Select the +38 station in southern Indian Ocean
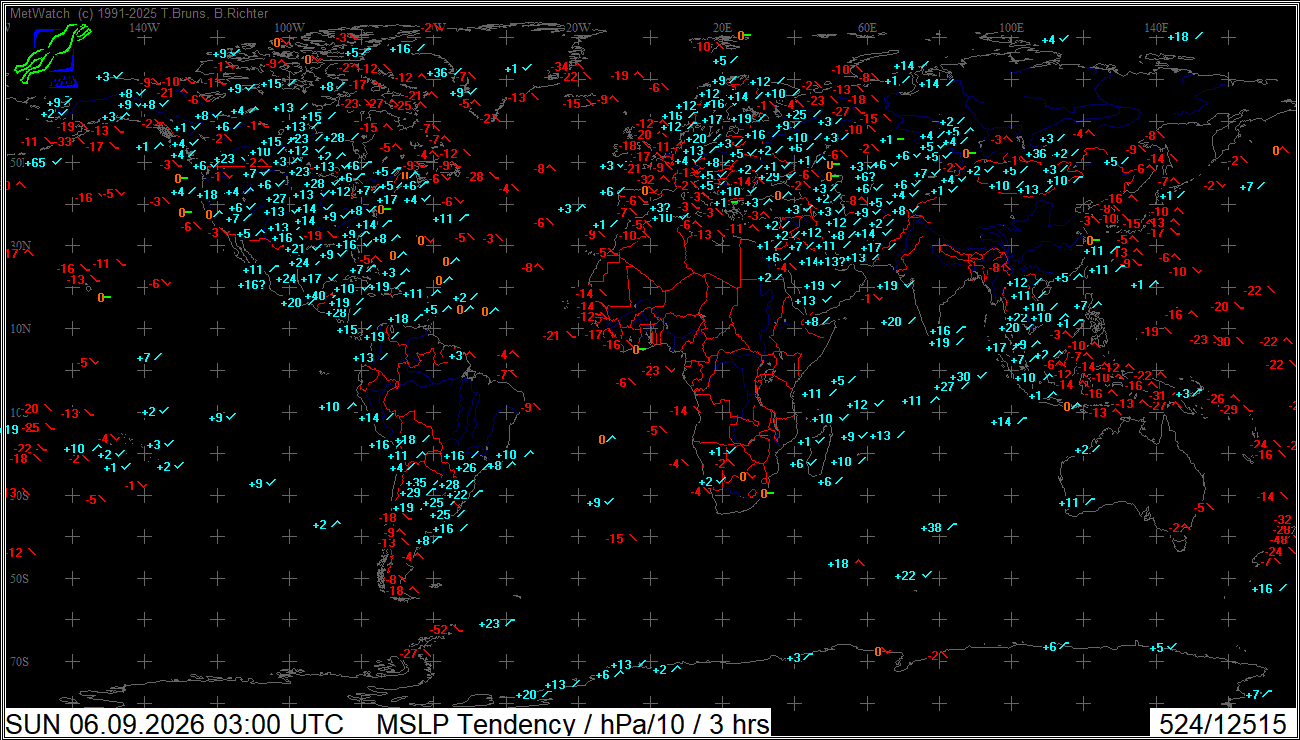Image resolution: width=1300 pixels, height=740 pixels. 932,527
